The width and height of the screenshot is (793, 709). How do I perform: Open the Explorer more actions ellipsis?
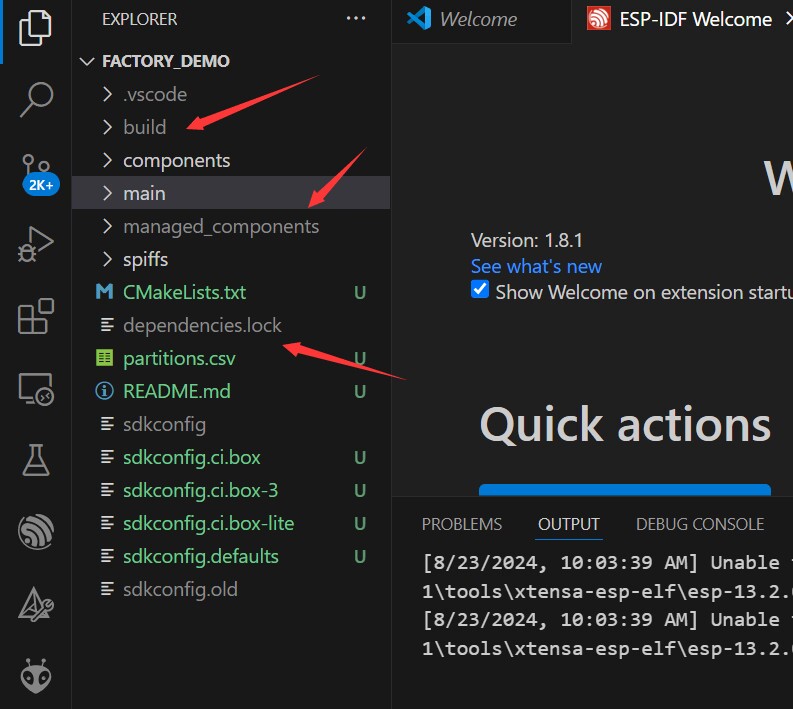[356, 19]
